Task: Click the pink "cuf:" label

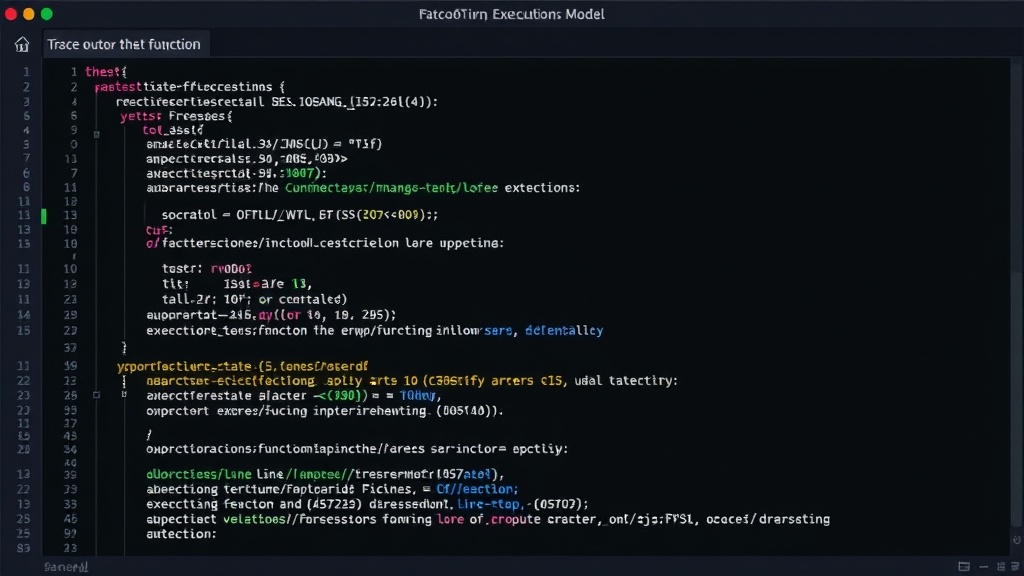Action: [x=159, y=230]
